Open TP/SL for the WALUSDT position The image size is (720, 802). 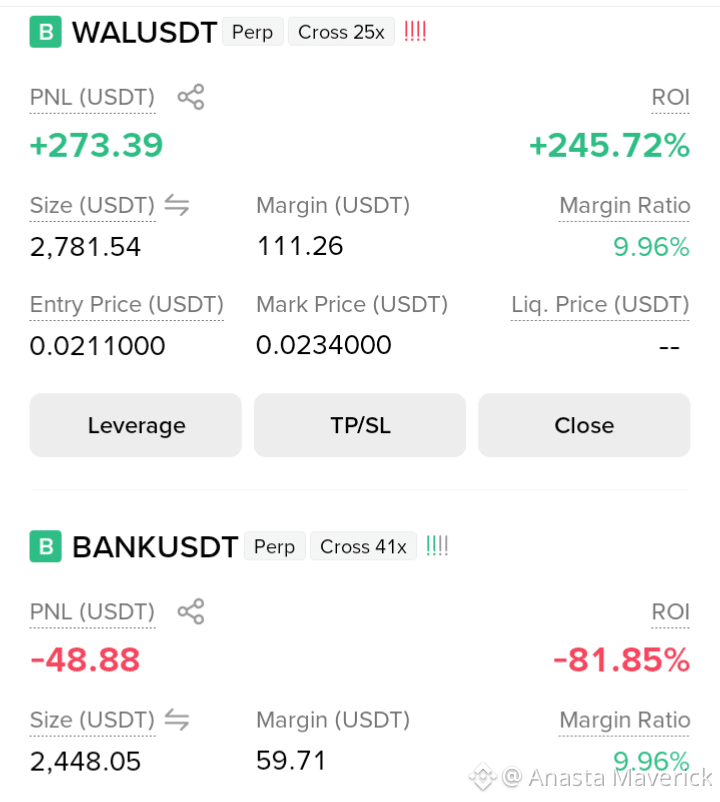click(360, 425)
